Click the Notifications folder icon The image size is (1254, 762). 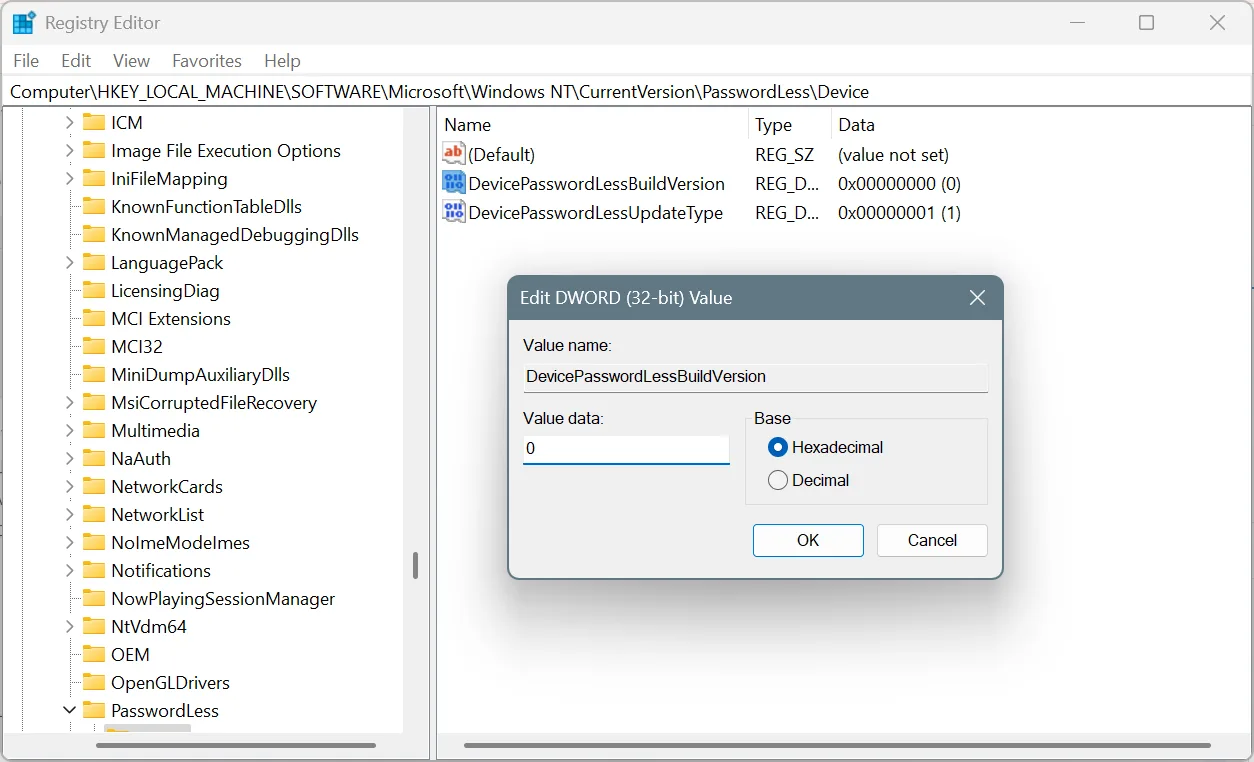(x=94, y=570)
